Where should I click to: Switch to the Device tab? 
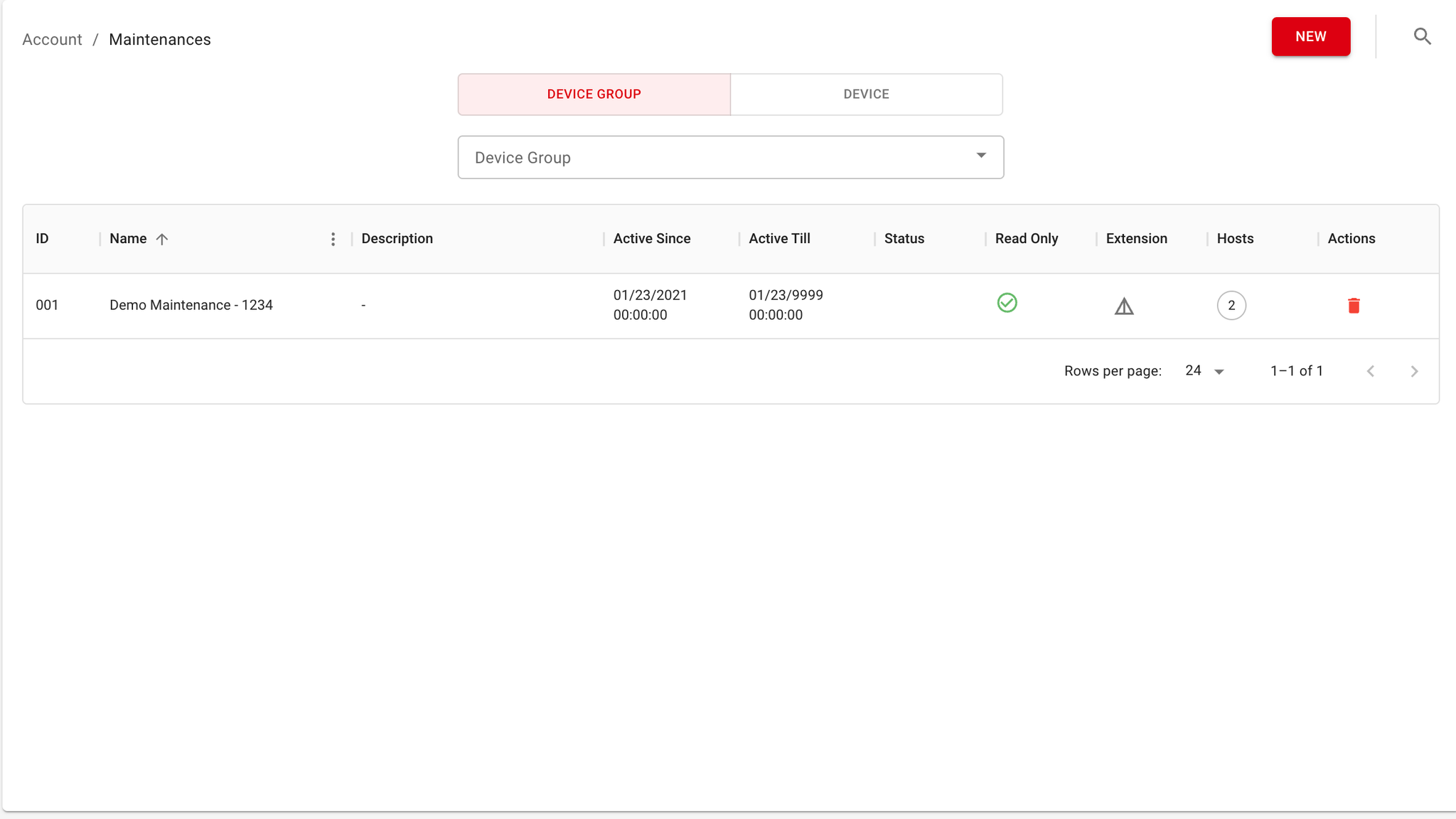coord(866,95)
